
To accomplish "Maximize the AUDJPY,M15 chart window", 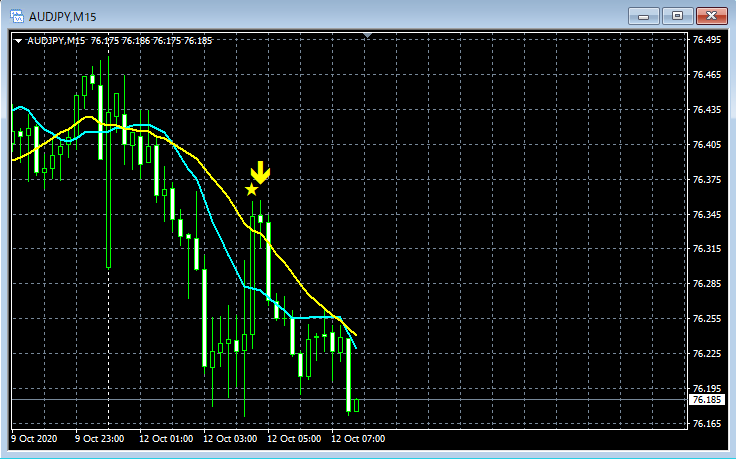I will click(x=677, y=16).
